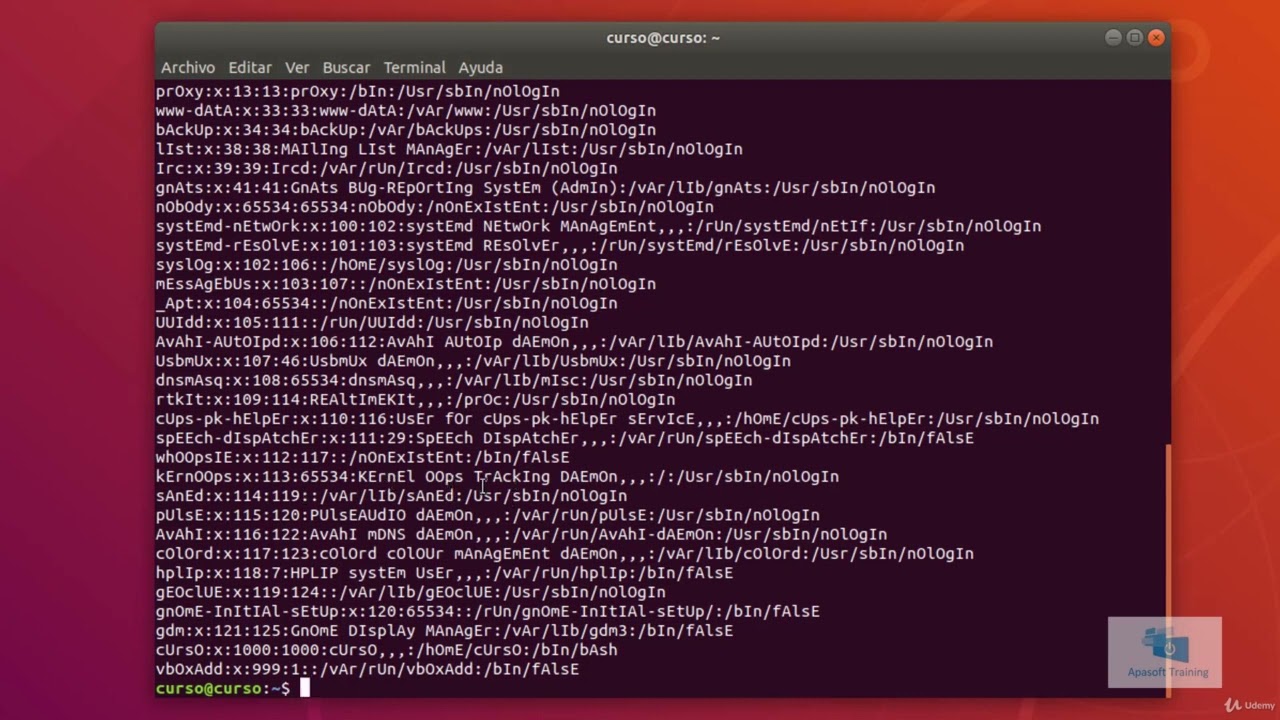Click the curso@curso:~$ prompt

[223, 689]
